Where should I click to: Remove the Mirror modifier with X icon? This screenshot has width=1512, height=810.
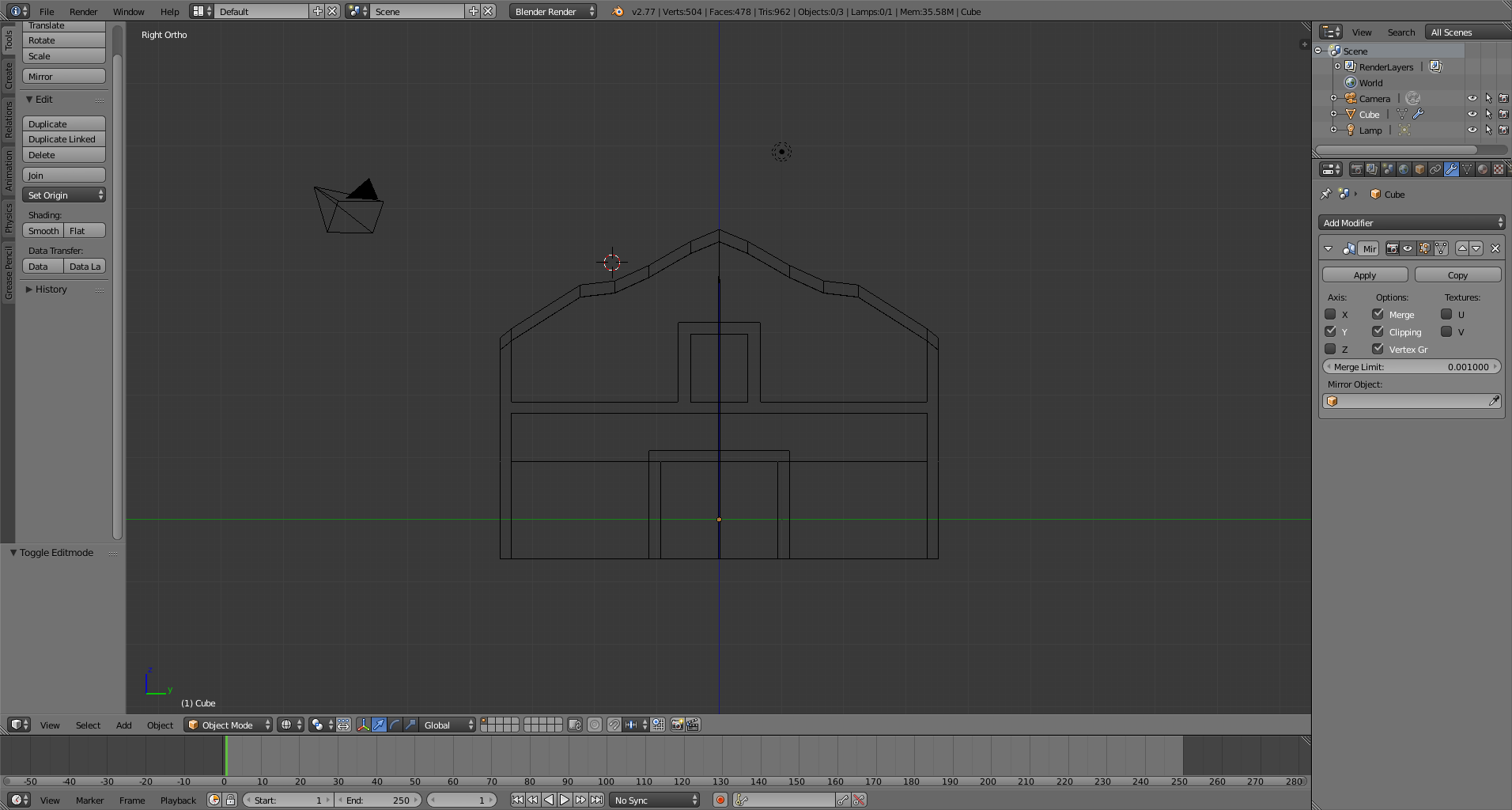click(x=1495, y=248)
